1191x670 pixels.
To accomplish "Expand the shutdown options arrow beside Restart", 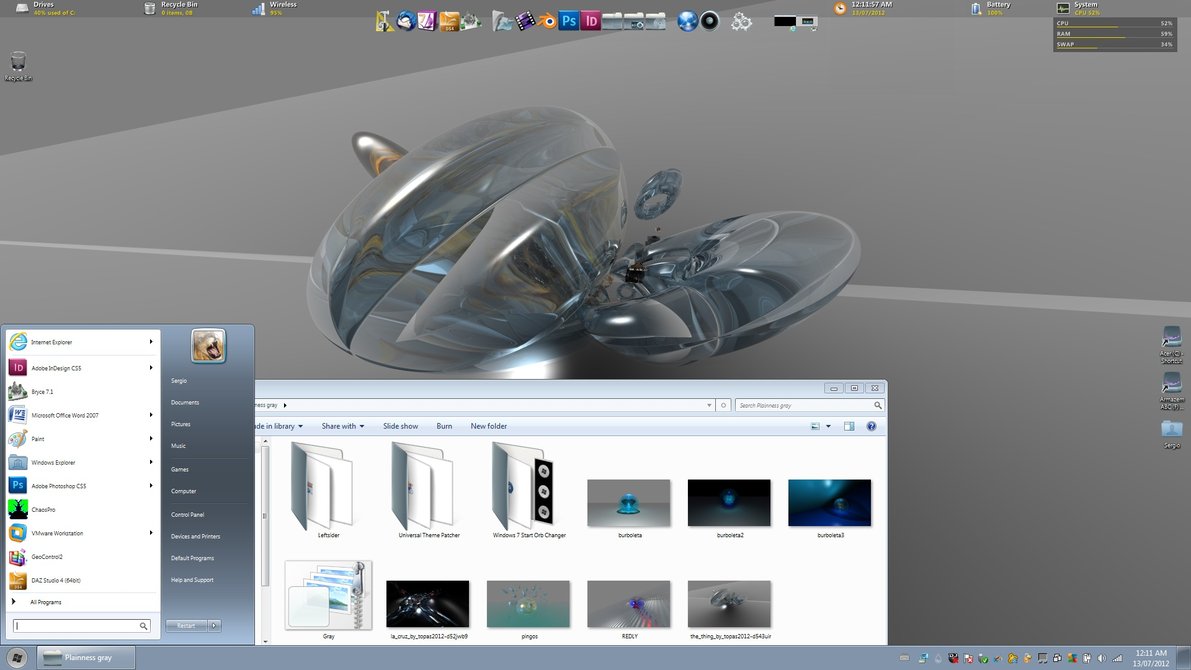I will pyautogui.click(x=214, y=625).
